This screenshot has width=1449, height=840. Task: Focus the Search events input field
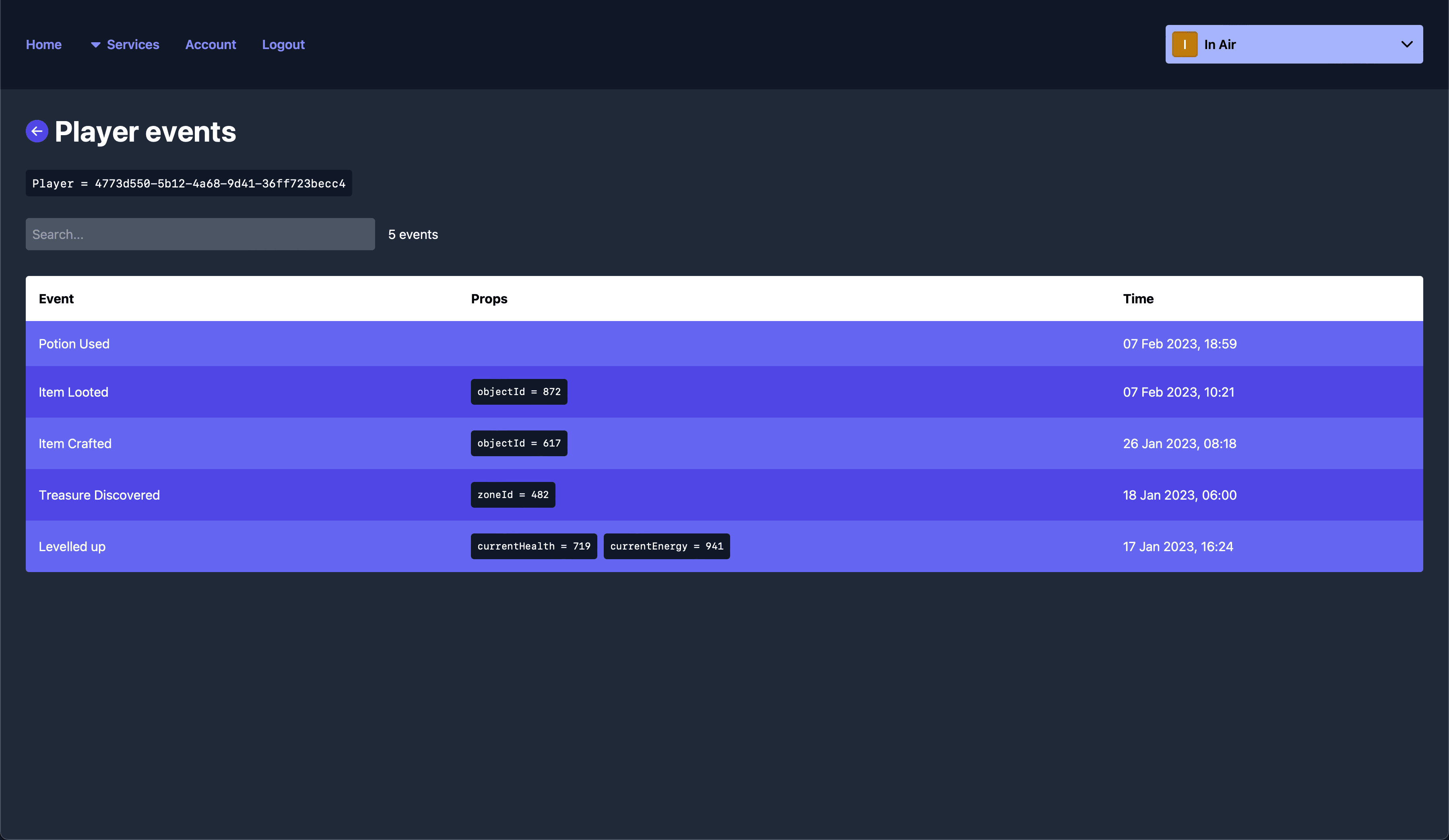200,234
